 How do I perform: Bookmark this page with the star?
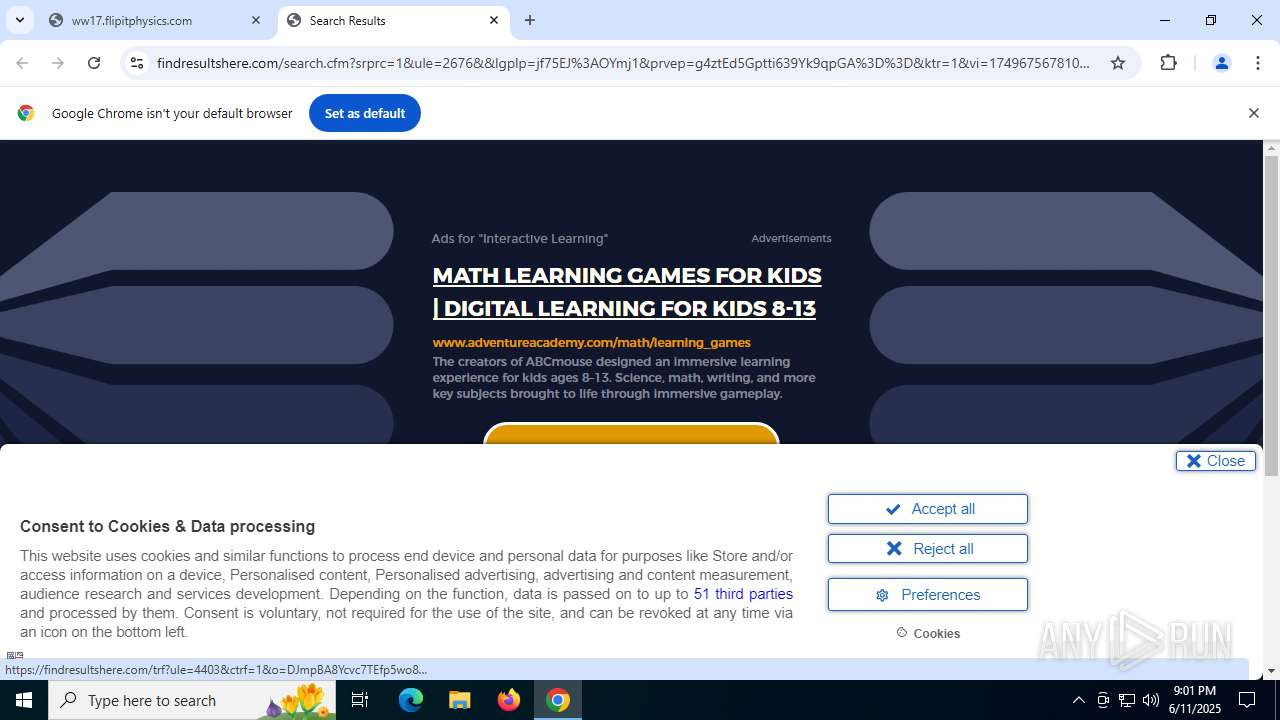tap(1118, 63)
